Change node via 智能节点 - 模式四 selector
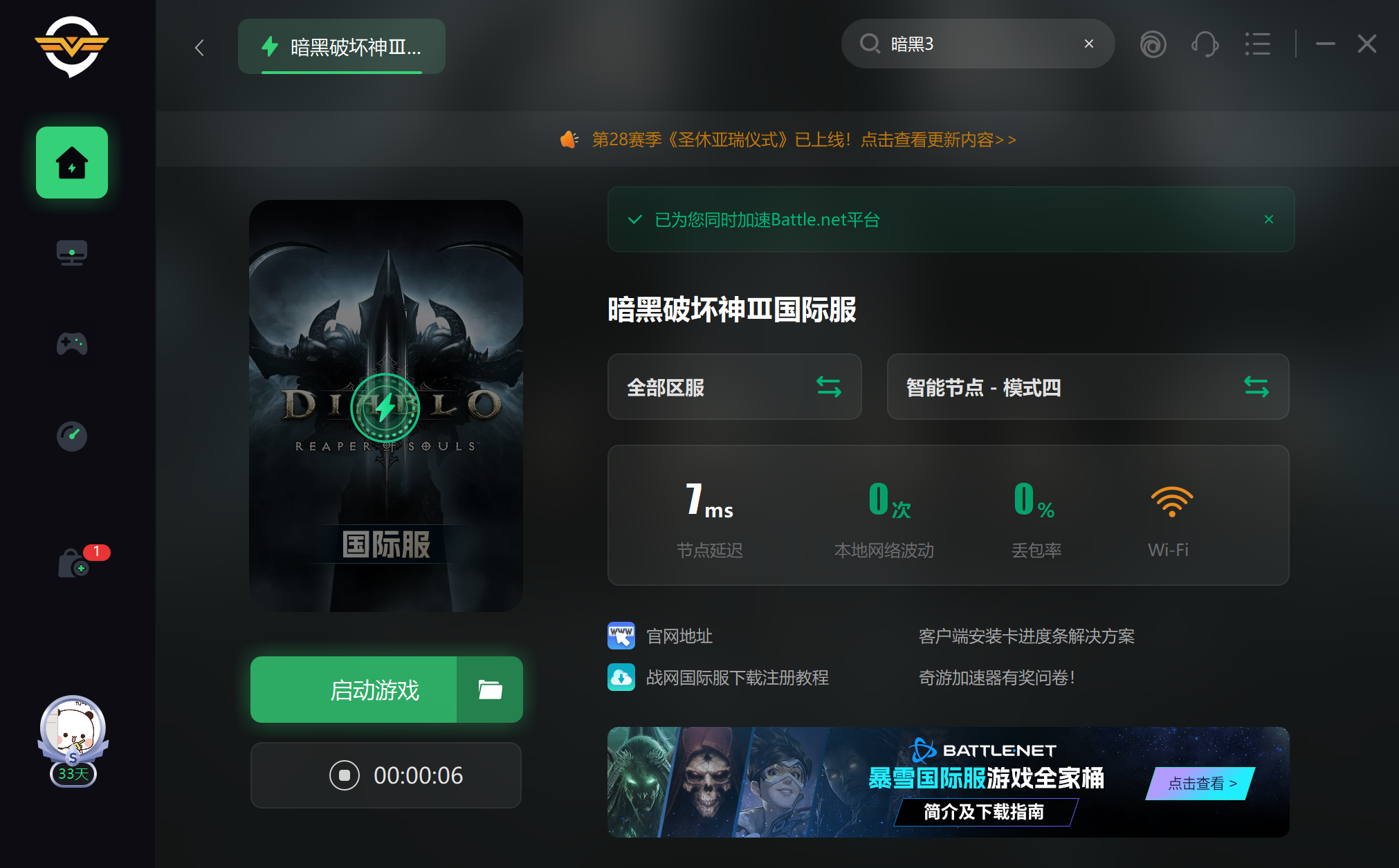The width and height of the screenshot is (1399, 868). pos(1087,387)
